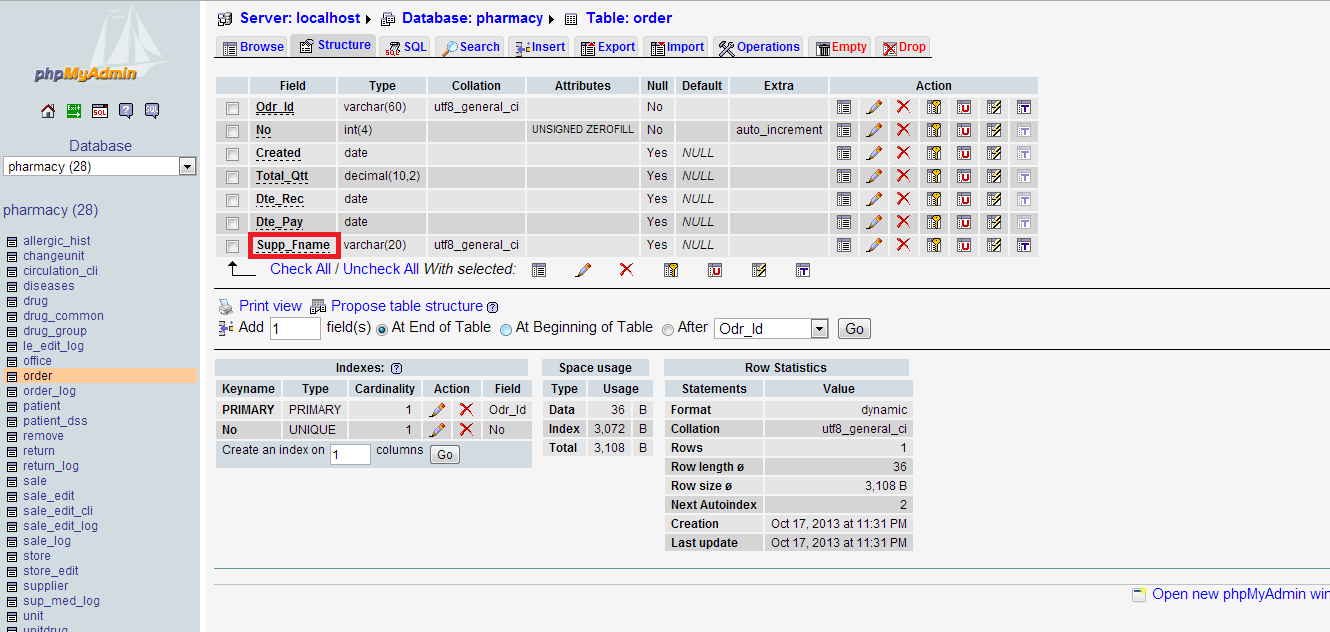Screen dimensions: 1330x632
Task: Click the red Drop tab
Action: 903,46
